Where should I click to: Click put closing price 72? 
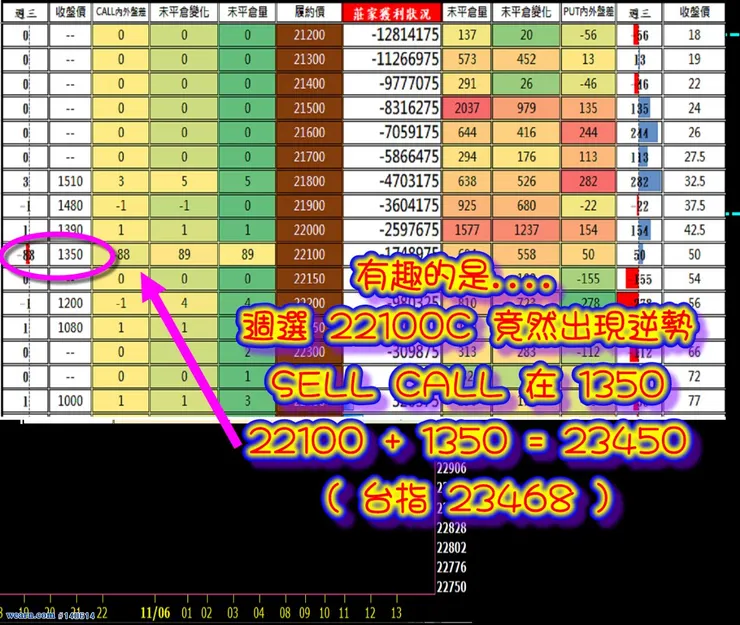click(694, 377)
